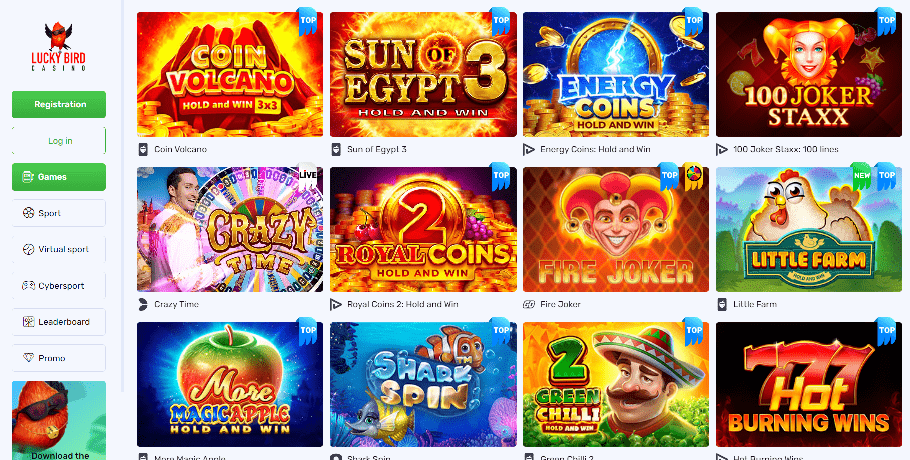
Task: Click the colorful wheel badge on Fire Joker
Action: pos(693,176)
